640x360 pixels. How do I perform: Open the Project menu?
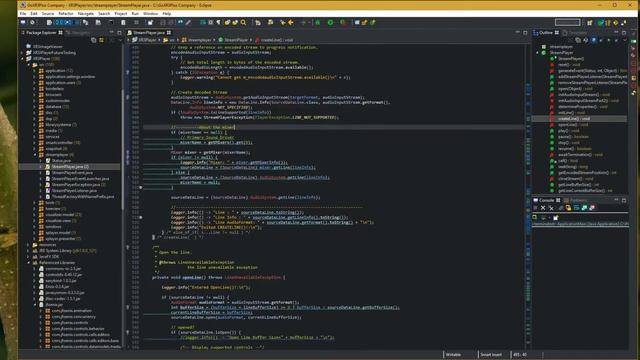(121, 13)
